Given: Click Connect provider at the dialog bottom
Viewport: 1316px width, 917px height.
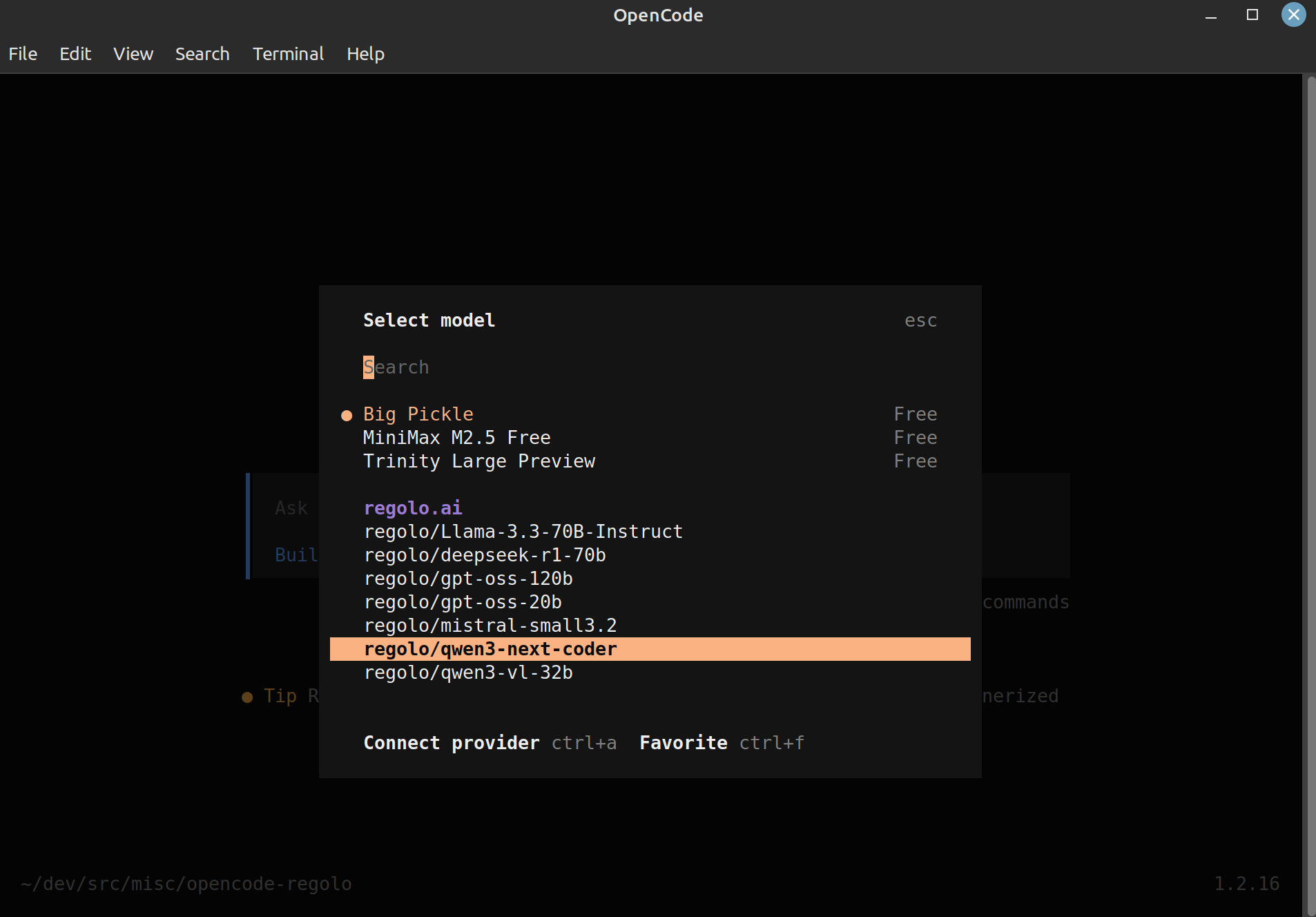Looking at the screenshot, I should click(x=452, y=743).
